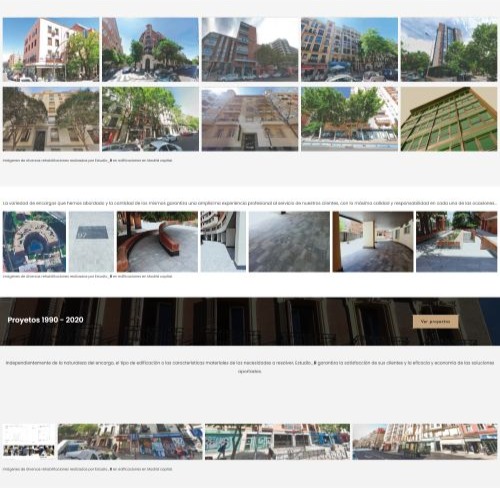The image size is (500, 488).
Task: View the aerial semicircular plaza photo
Action: click(x=34, y=242)
